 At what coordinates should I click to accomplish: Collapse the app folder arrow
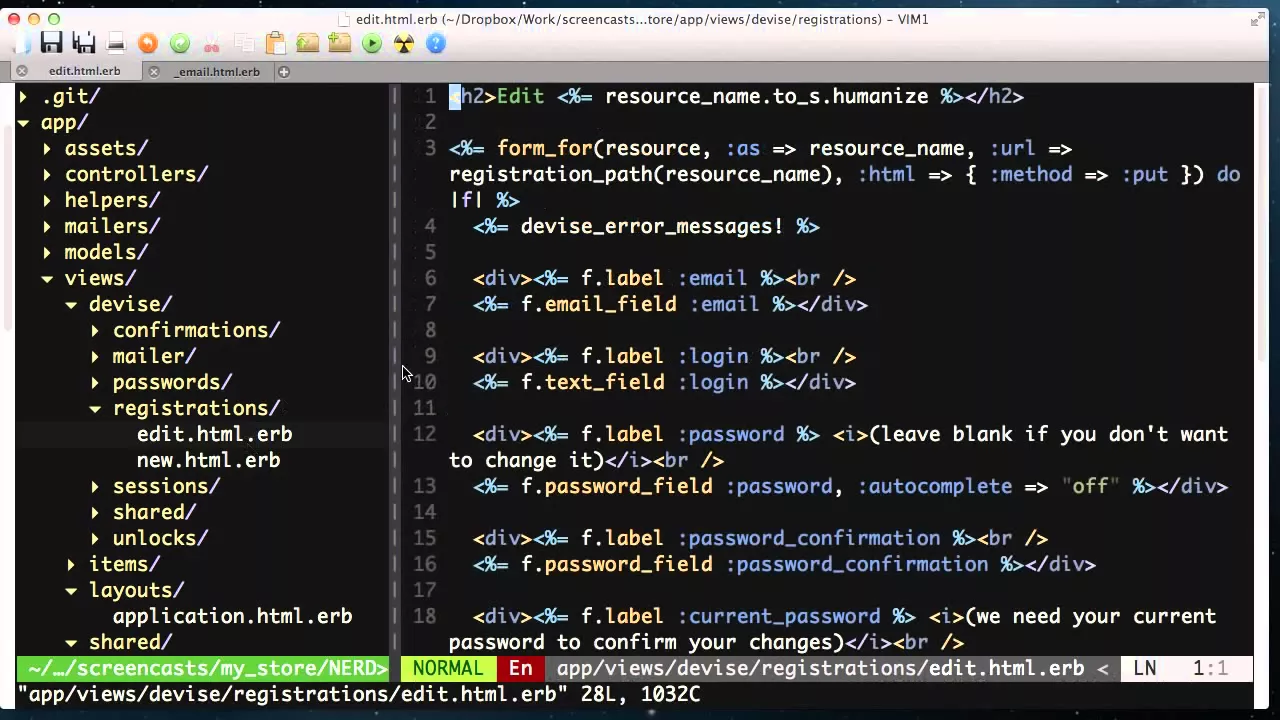pyautogui.click(x=23, y=123)
